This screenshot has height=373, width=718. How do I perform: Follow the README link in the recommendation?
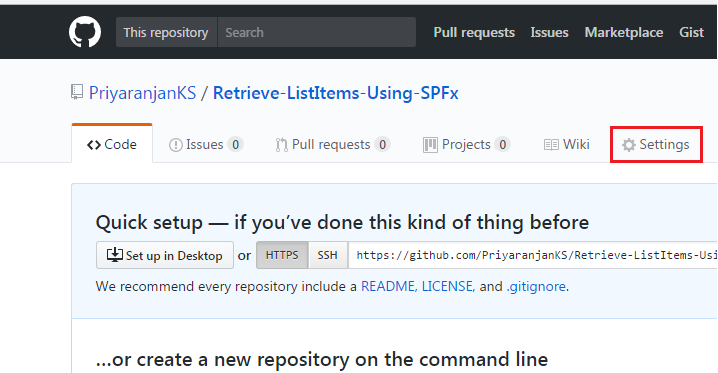coord(387,287)
